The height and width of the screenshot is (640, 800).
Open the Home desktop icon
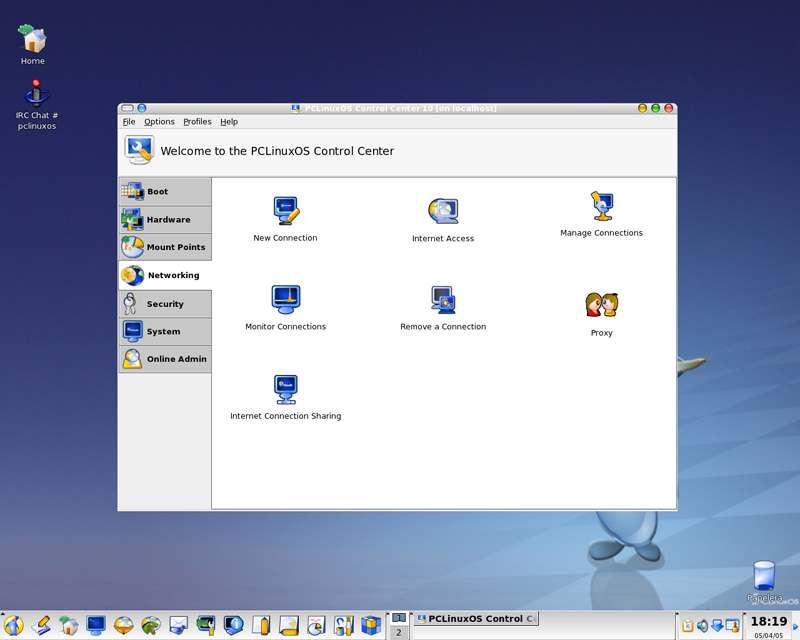coord(33,45)
